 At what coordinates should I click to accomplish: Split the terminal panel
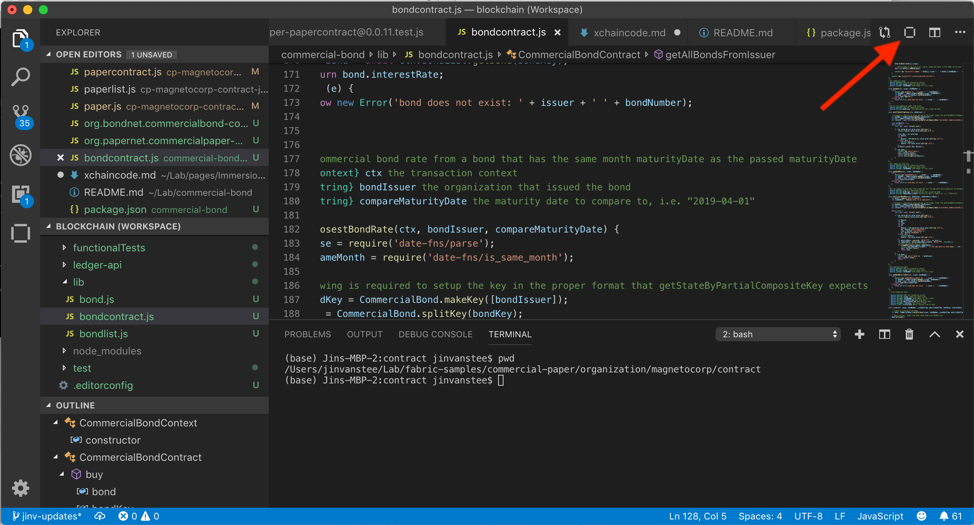coord(885,334)
